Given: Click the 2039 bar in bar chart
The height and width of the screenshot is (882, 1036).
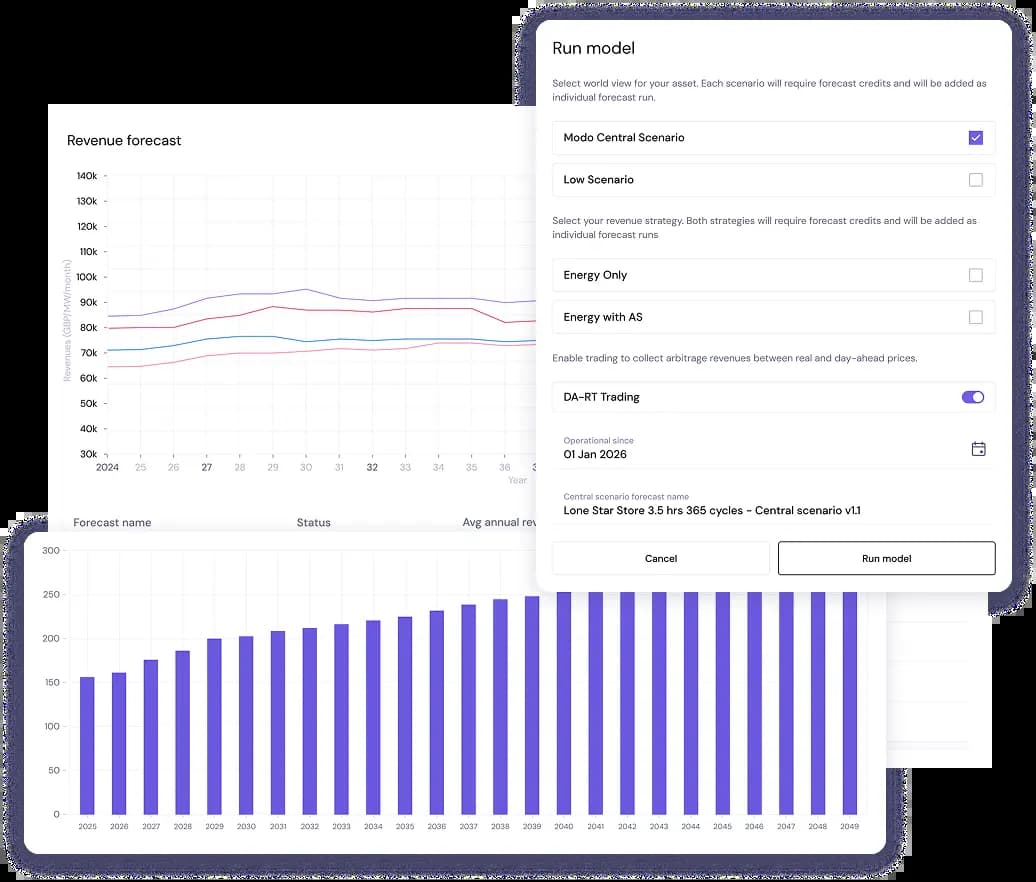Looking at the screenshot, I should [x=532, y=706].
